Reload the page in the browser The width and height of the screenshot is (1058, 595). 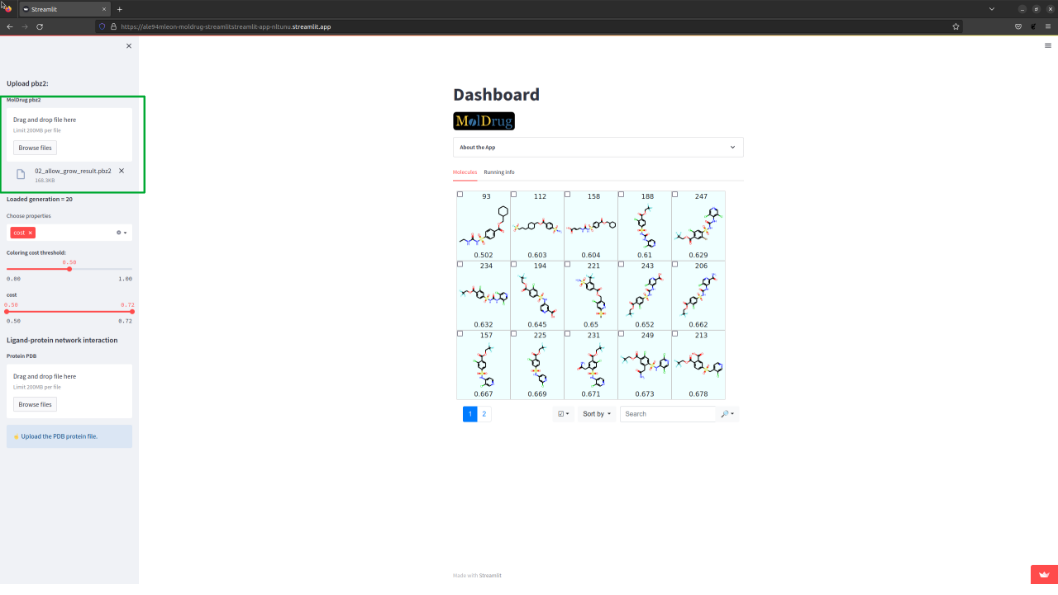coord(40,27)
